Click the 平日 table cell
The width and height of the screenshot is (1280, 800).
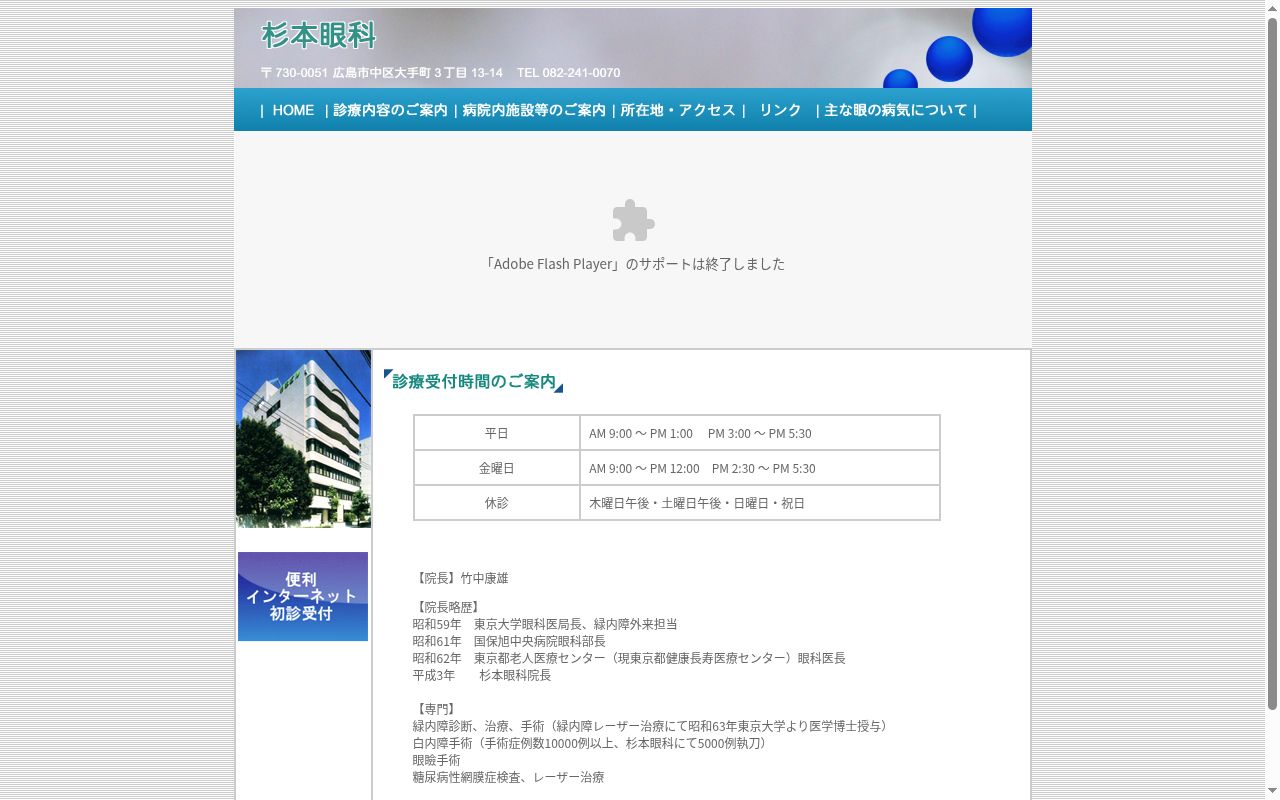pos(497,433)
